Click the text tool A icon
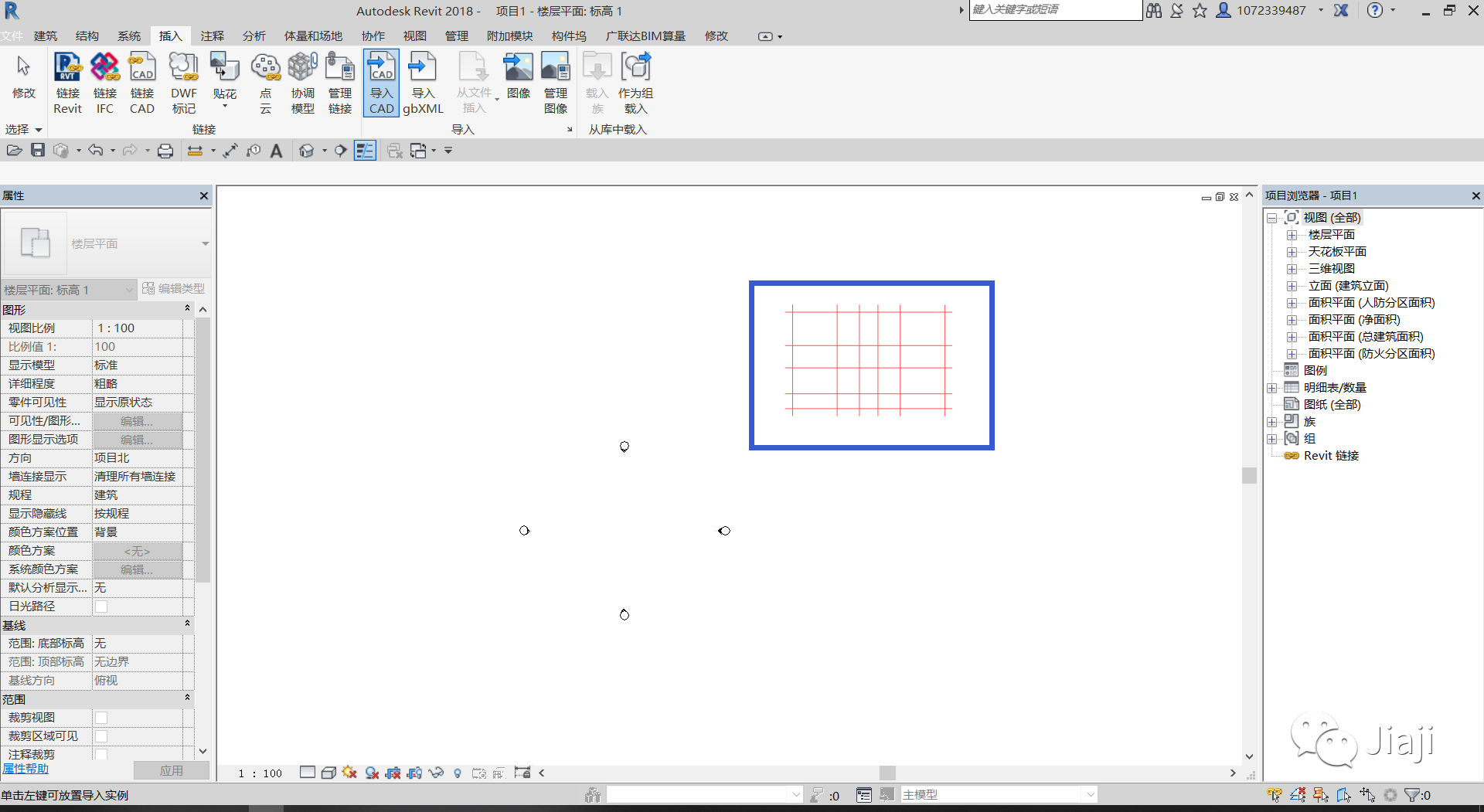Image resolution: width=1484 pixels, height=812 pixels. coord(276,151)
